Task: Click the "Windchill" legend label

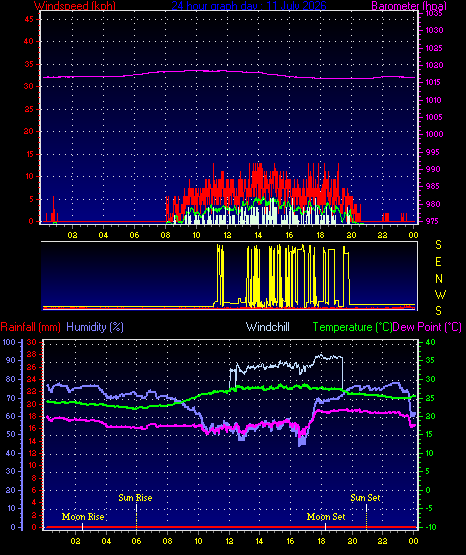Action: [x=268, y=327]
